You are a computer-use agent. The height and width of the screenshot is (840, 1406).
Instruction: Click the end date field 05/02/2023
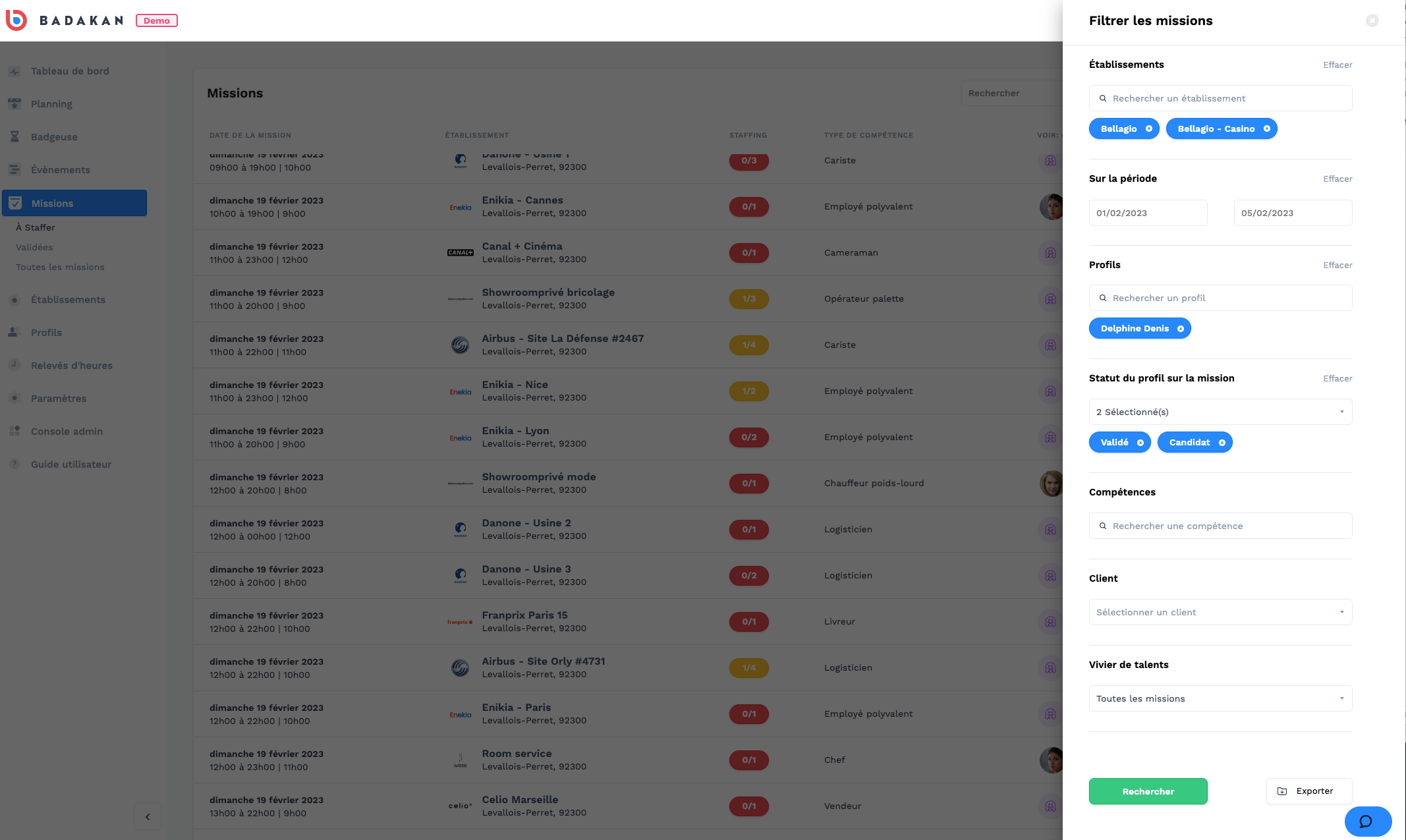point(1293,213)
